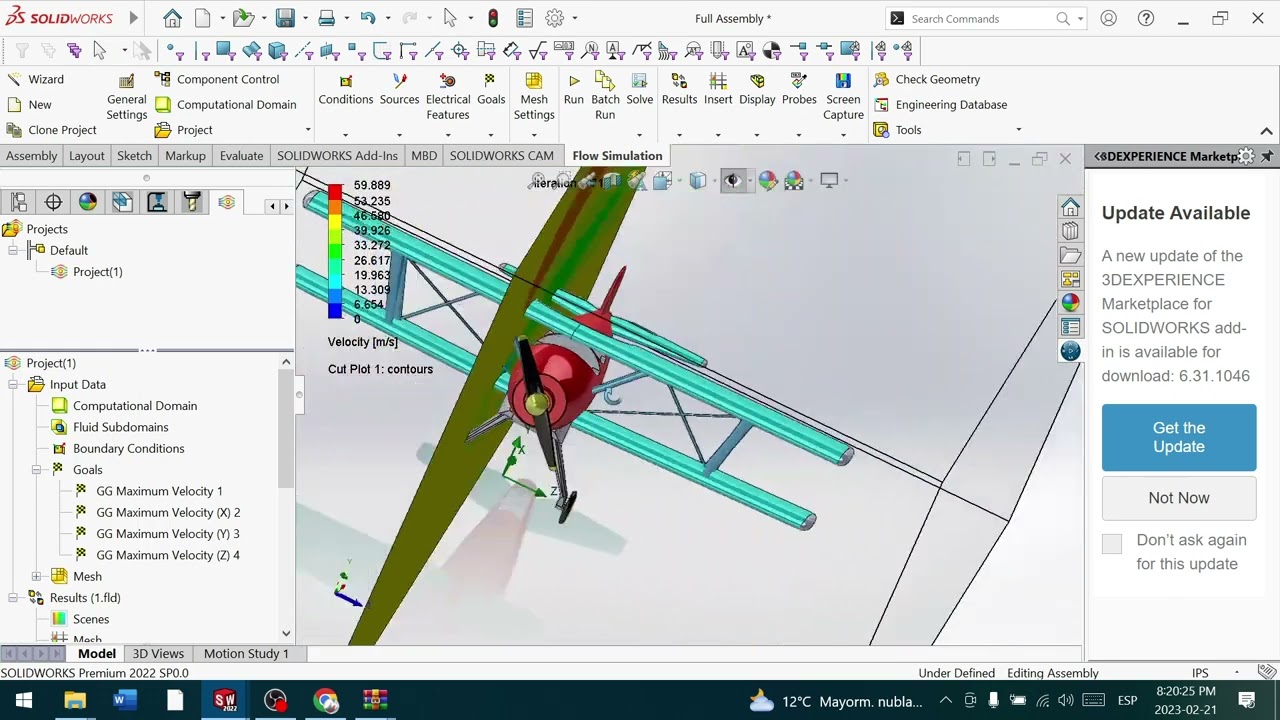Switch to the Evaluate tab

[242, 156]
